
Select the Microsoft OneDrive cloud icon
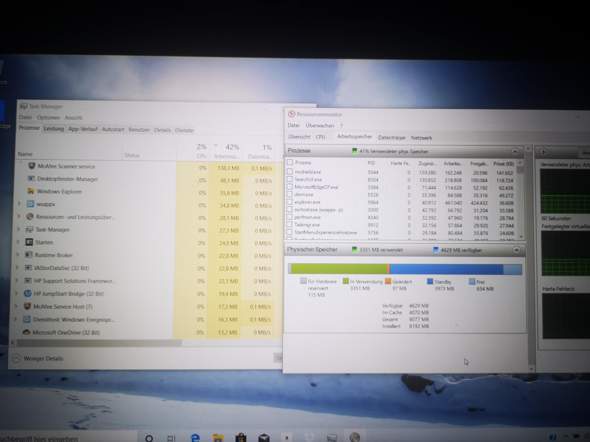(26, 332)
